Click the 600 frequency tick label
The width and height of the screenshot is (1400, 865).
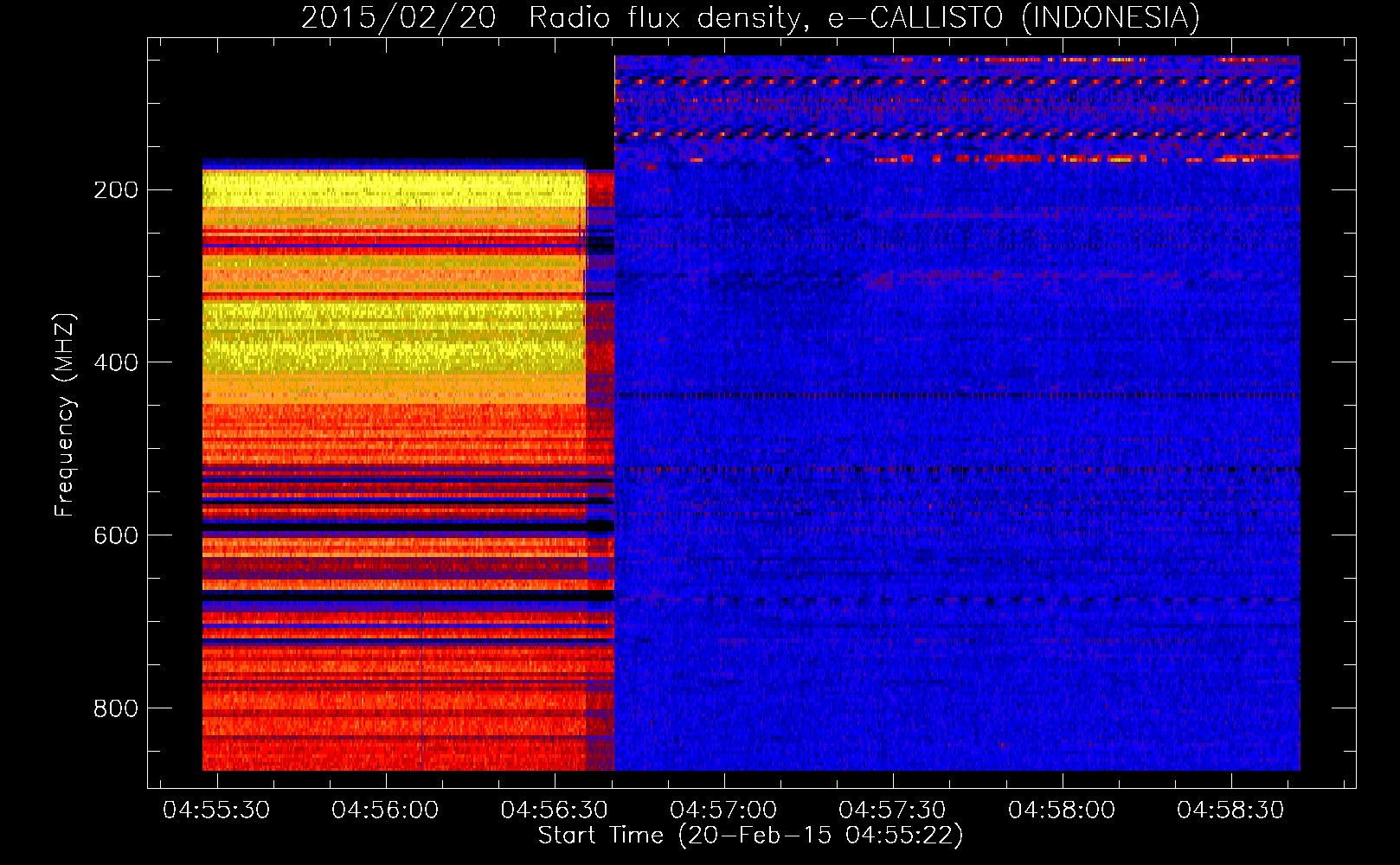point(116,535)
